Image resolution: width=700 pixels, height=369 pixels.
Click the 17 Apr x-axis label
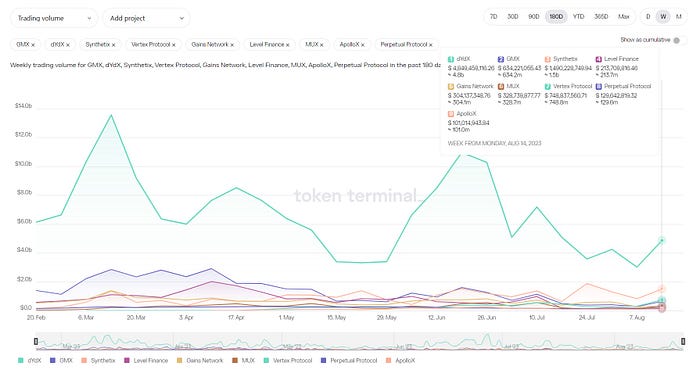pos(236,318)
